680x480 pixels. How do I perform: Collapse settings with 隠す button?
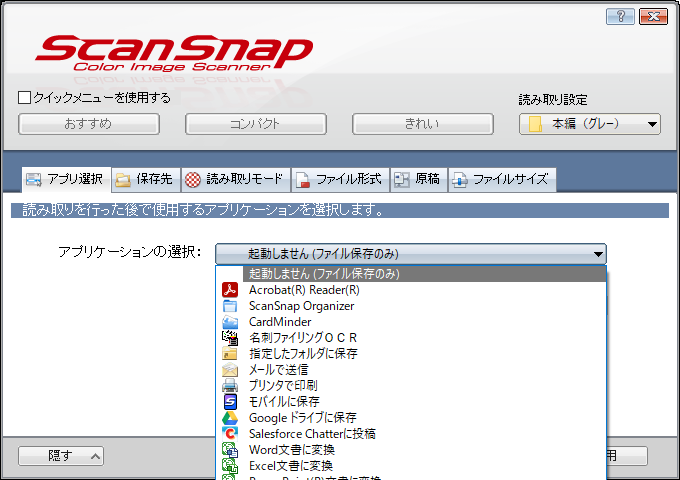[x=61, y=456]
